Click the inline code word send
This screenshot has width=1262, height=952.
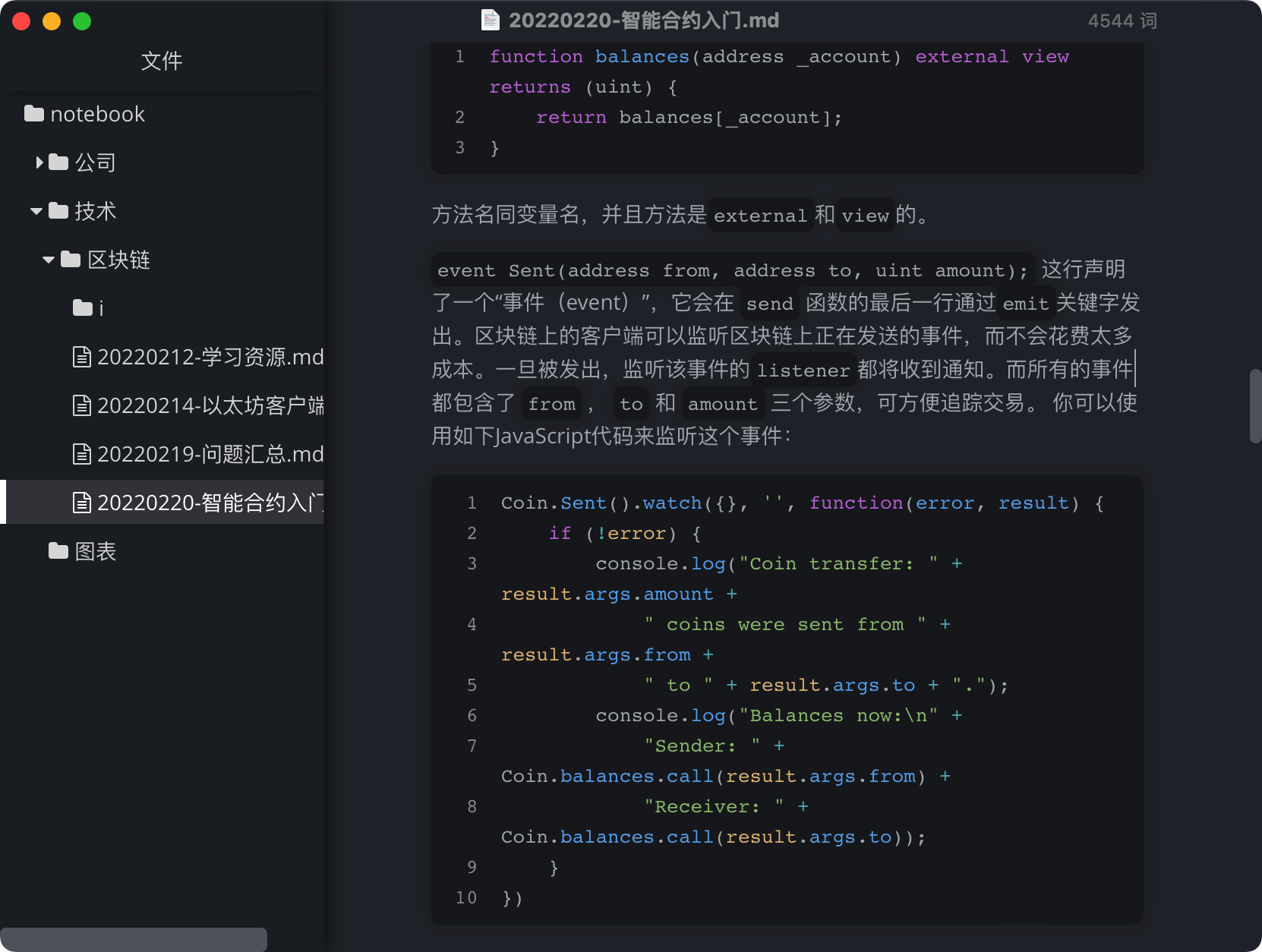[x=769, y=303]
